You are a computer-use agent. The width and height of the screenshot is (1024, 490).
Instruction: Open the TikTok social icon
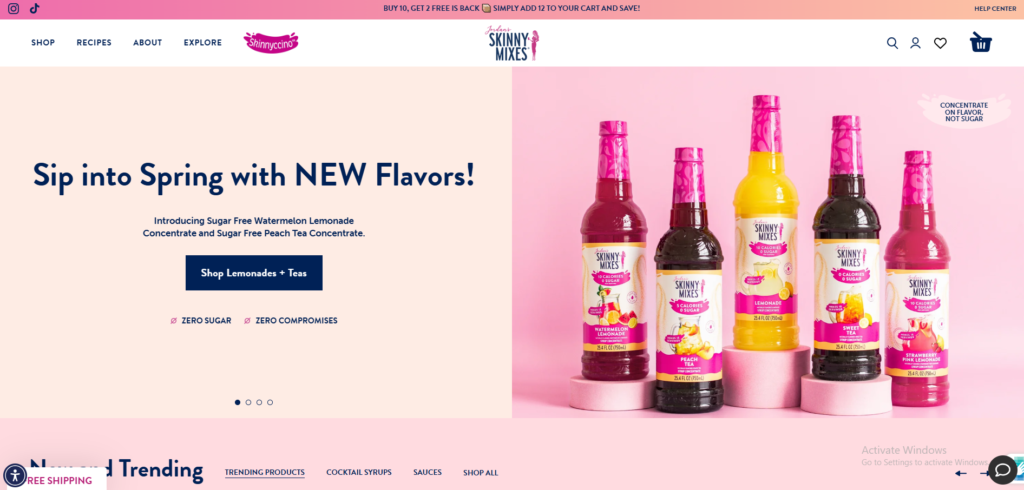coord(35,9)
